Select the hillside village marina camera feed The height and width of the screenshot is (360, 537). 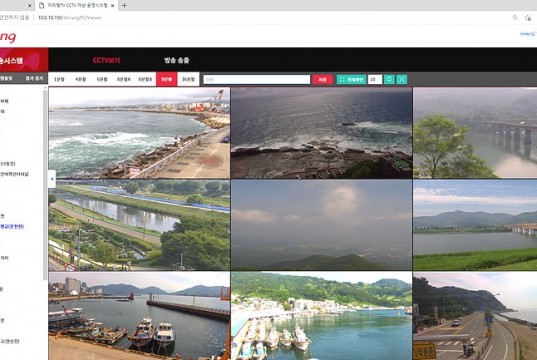322,316
